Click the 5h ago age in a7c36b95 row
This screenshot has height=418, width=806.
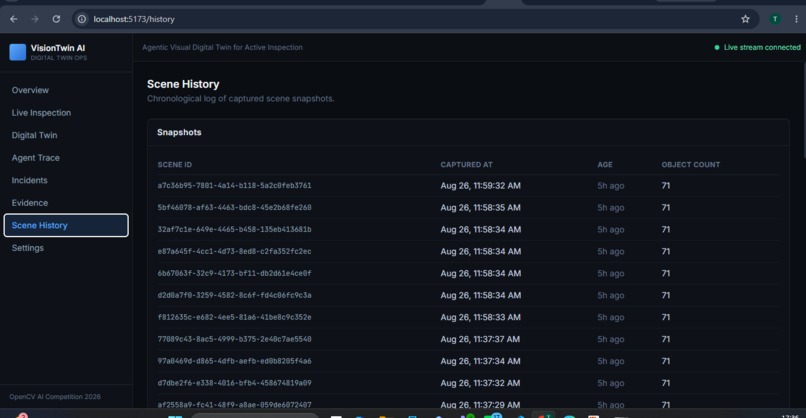(x=611, y=186)
